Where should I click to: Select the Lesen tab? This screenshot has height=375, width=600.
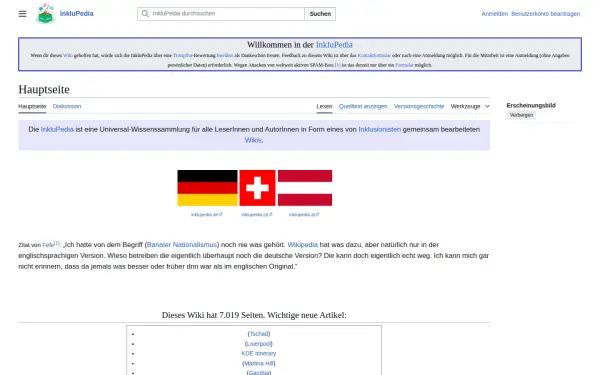coord(324,106)
